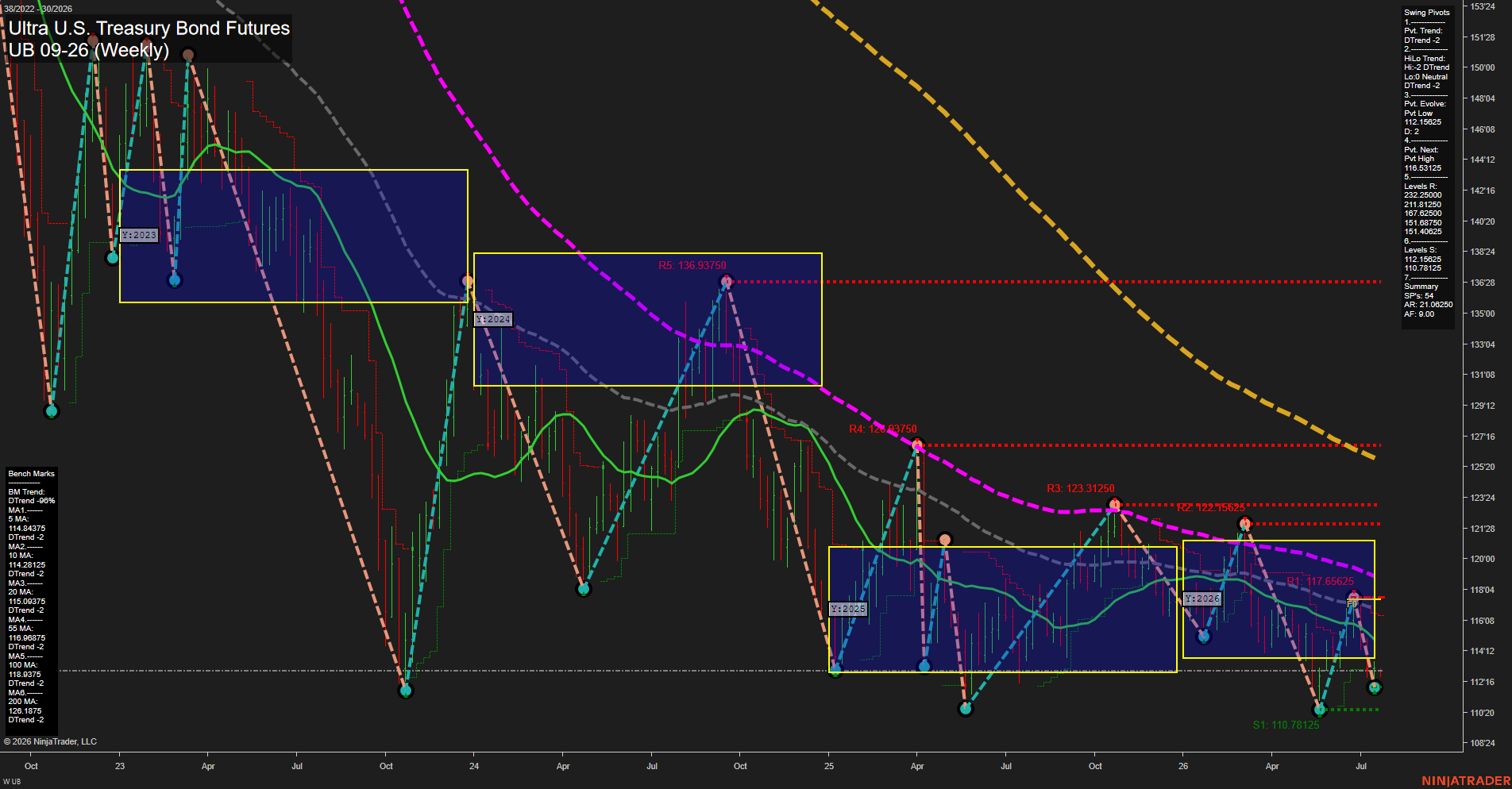Viewport: 1512px width, 789px height.
Task: Click the Pvt High 116.53125 value
Action: pos(1422,164)
